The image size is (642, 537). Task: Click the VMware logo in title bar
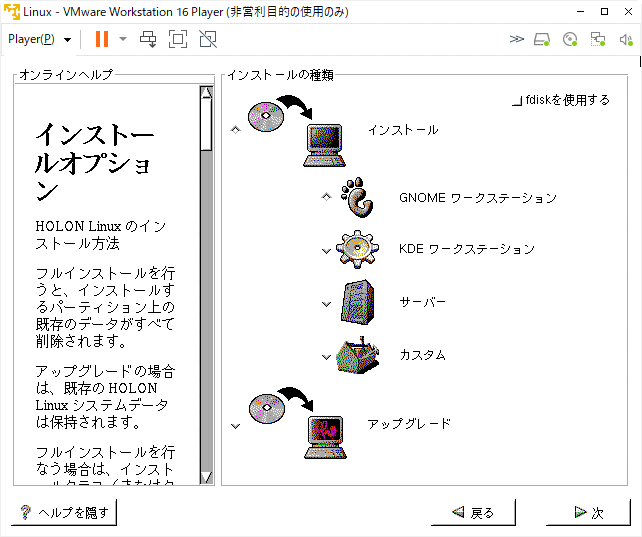[11, 12]
